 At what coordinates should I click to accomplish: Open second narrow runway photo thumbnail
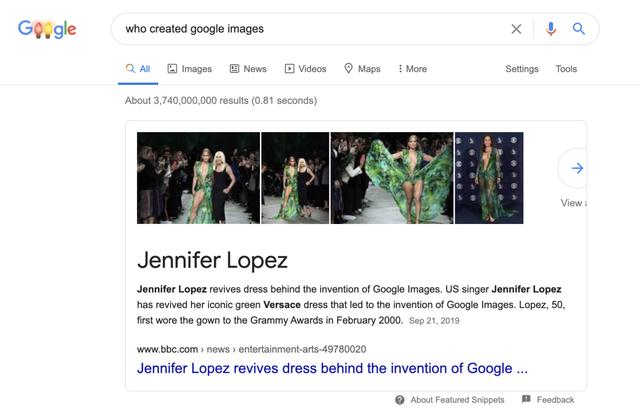[x=295, y=178]
